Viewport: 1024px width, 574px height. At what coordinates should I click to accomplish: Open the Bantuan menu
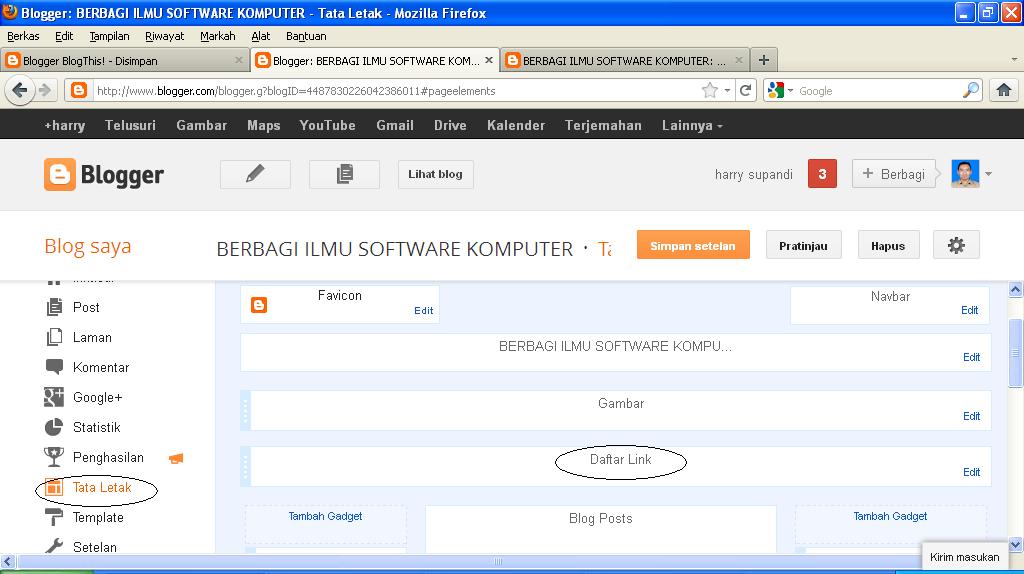(x=306, y=36)
